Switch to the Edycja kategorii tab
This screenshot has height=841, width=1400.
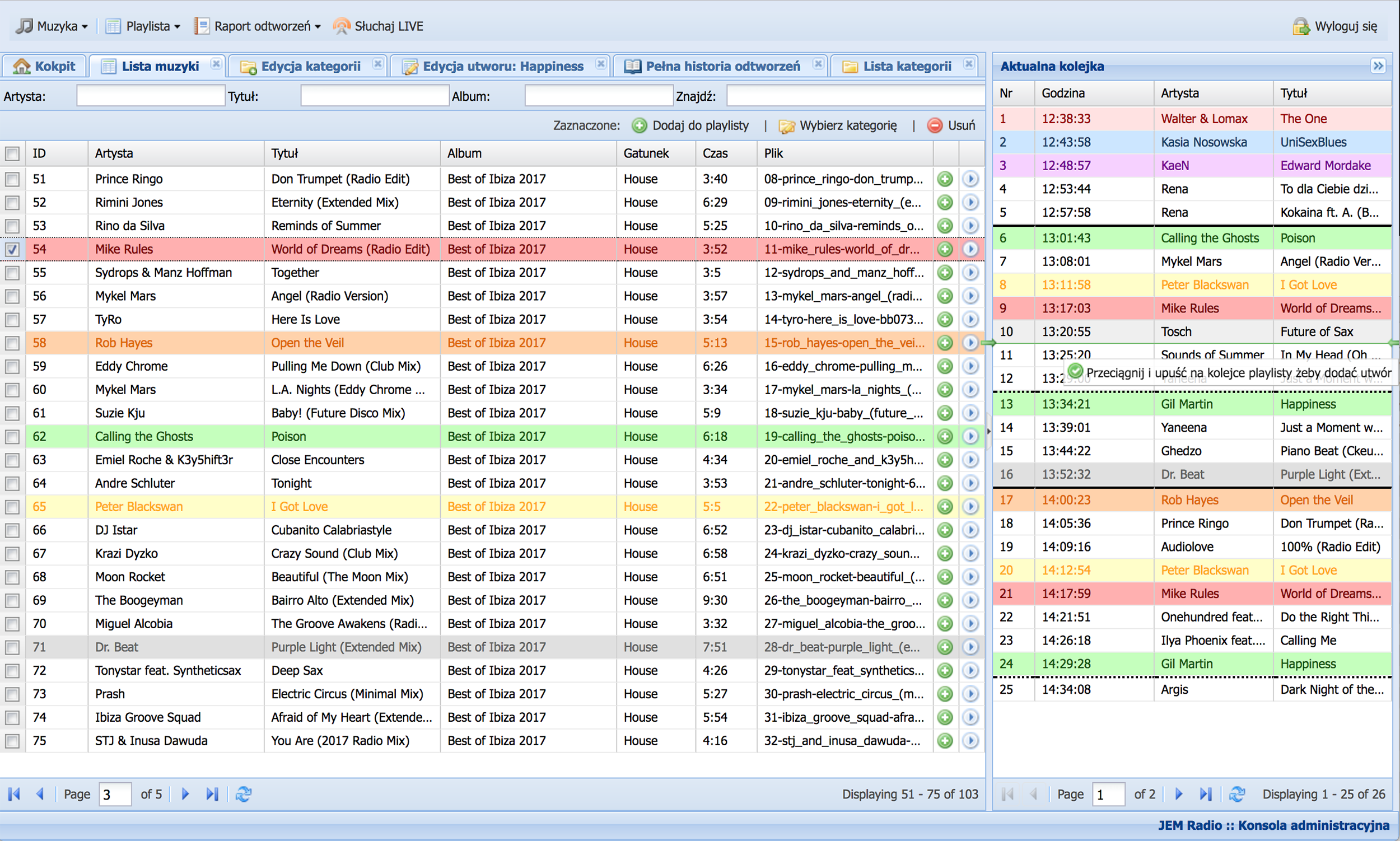pyautogui.click(x=310, y=66)
